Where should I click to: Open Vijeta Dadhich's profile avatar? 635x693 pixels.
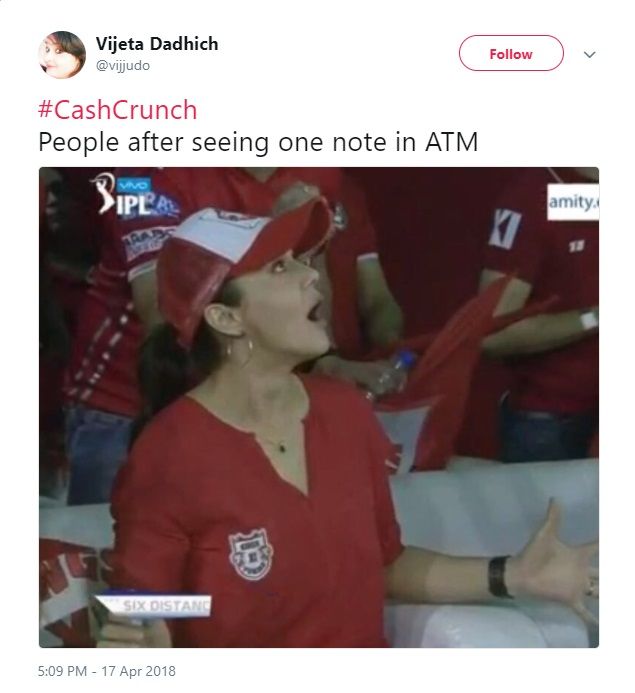[62, 55]
